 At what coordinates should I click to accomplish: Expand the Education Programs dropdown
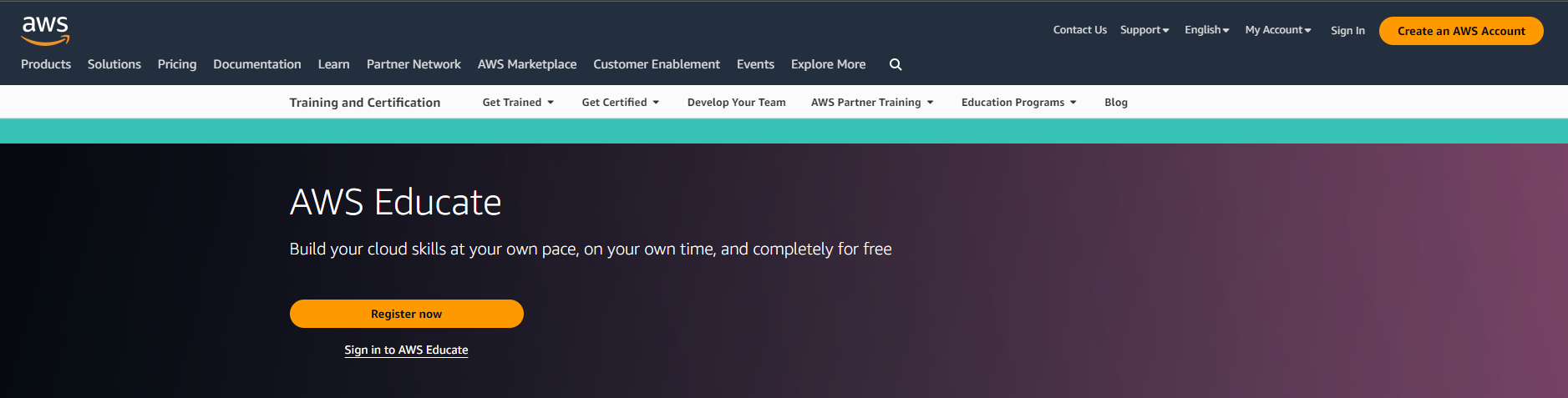(x=1019, y=103)
